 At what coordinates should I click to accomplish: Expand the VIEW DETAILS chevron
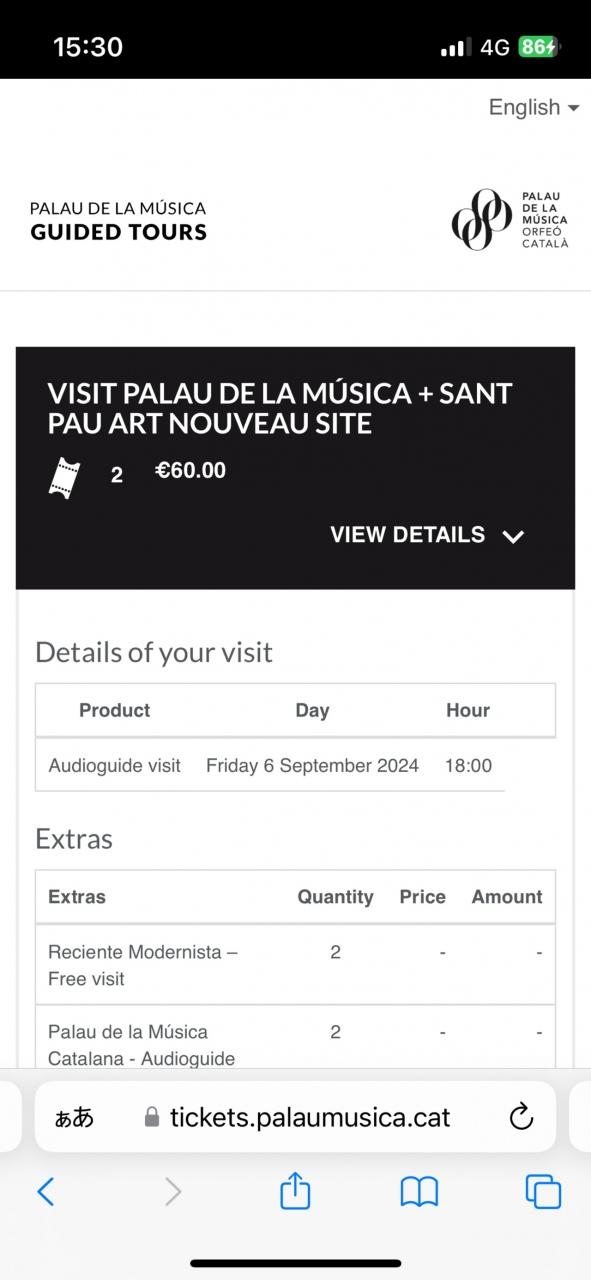[x=513, y=537]
